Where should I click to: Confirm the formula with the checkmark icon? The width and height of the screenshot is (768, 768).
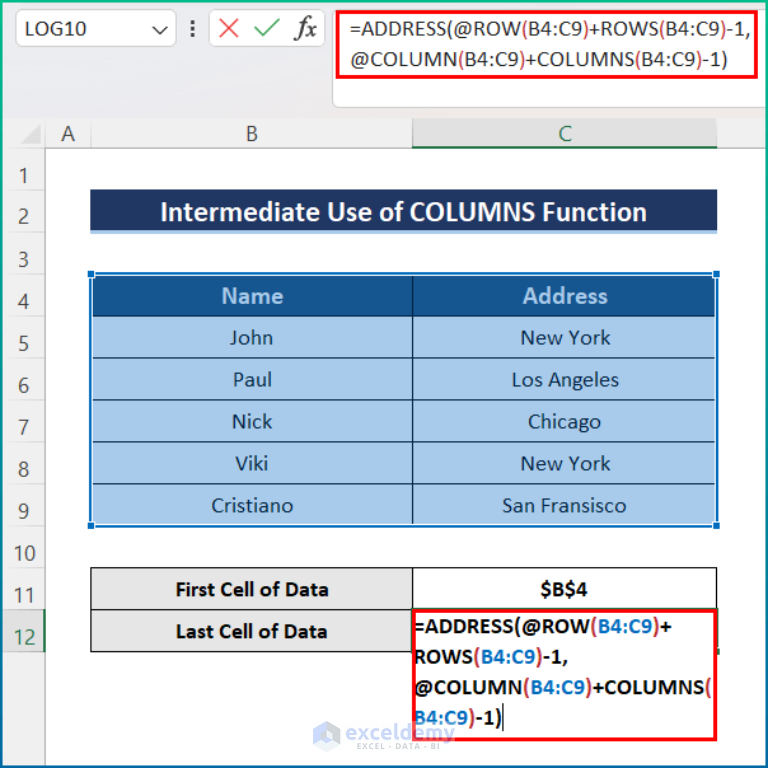(x=266, y=28)
